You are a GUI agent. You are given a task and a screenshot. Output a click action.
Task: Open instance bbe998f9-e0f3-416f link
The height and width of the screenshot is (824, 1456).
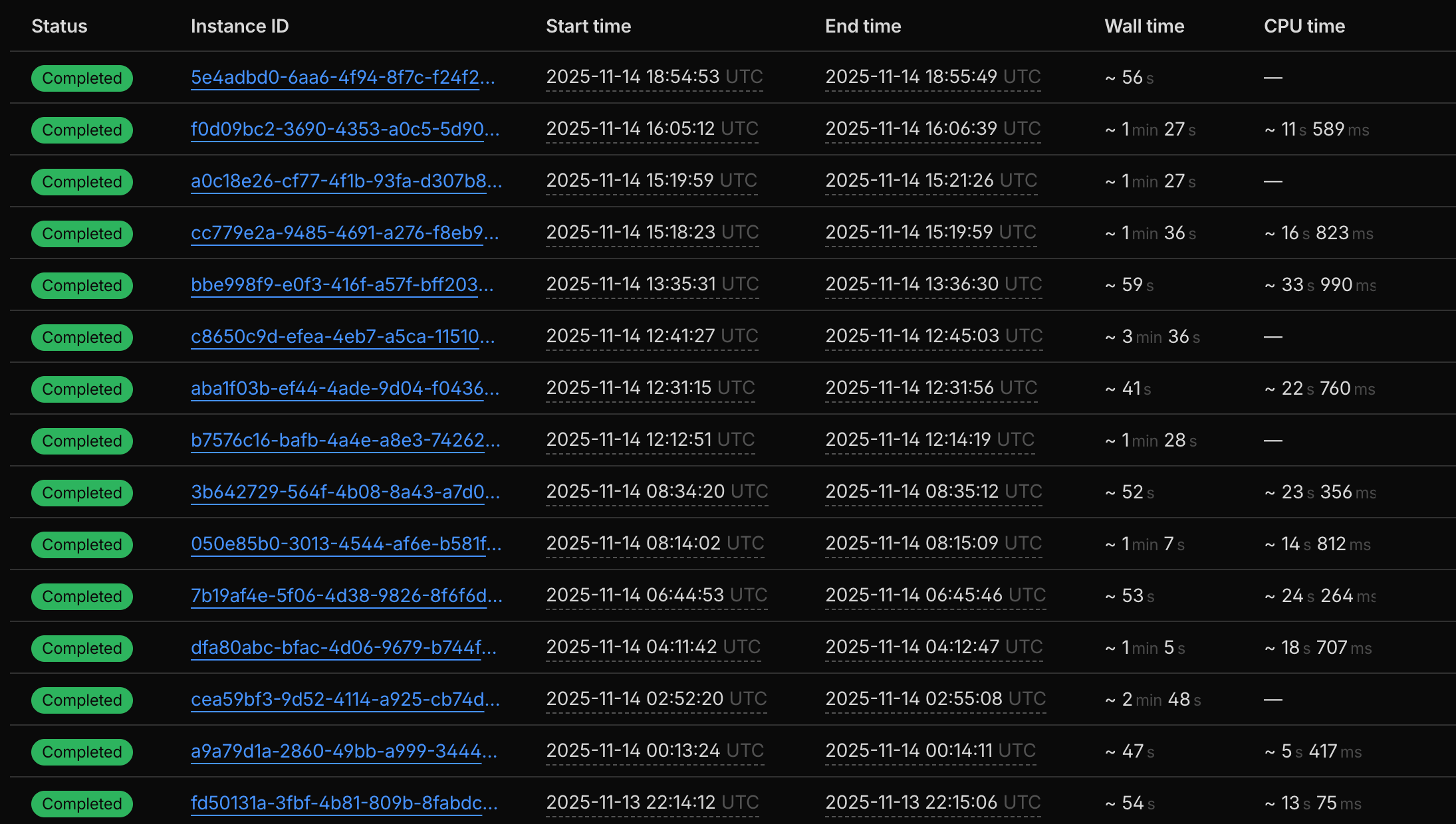pyautogui.click(x=342, y=285)
